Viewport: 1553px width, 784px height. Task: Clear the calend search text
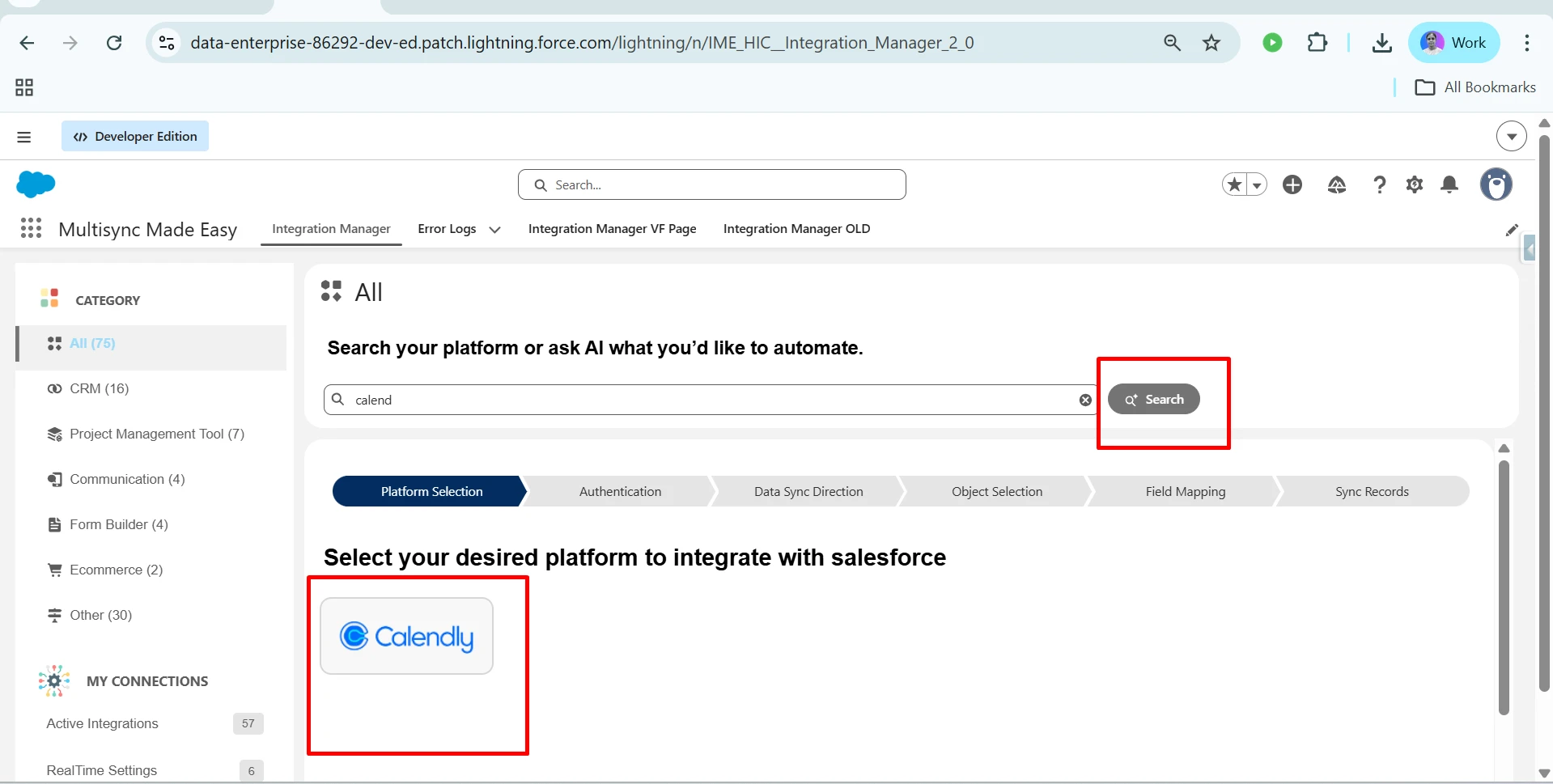tap(1085, 400)
